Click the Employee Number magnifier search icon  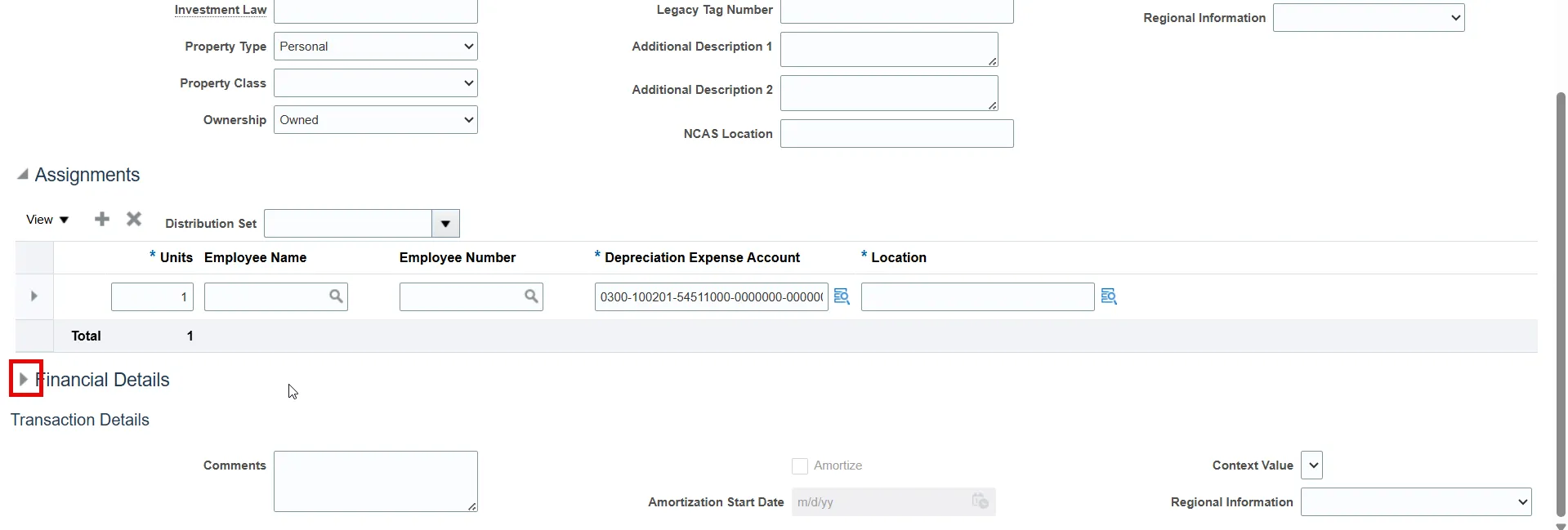[x=531, y=296]
